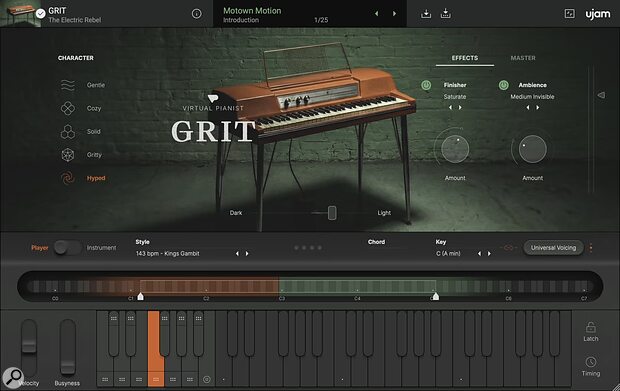Click the ujam logo
The image size is (620, 391).
[x=597, y=14]
